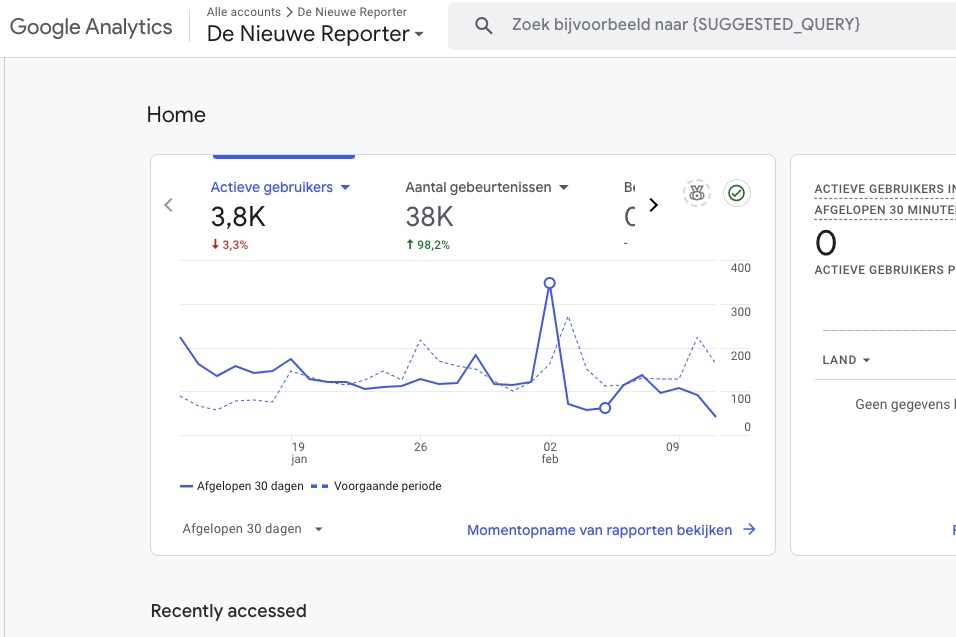This screenshot has height=637, width=956.
Task: Click the 400 y-axis label
Action: point(741,268)
